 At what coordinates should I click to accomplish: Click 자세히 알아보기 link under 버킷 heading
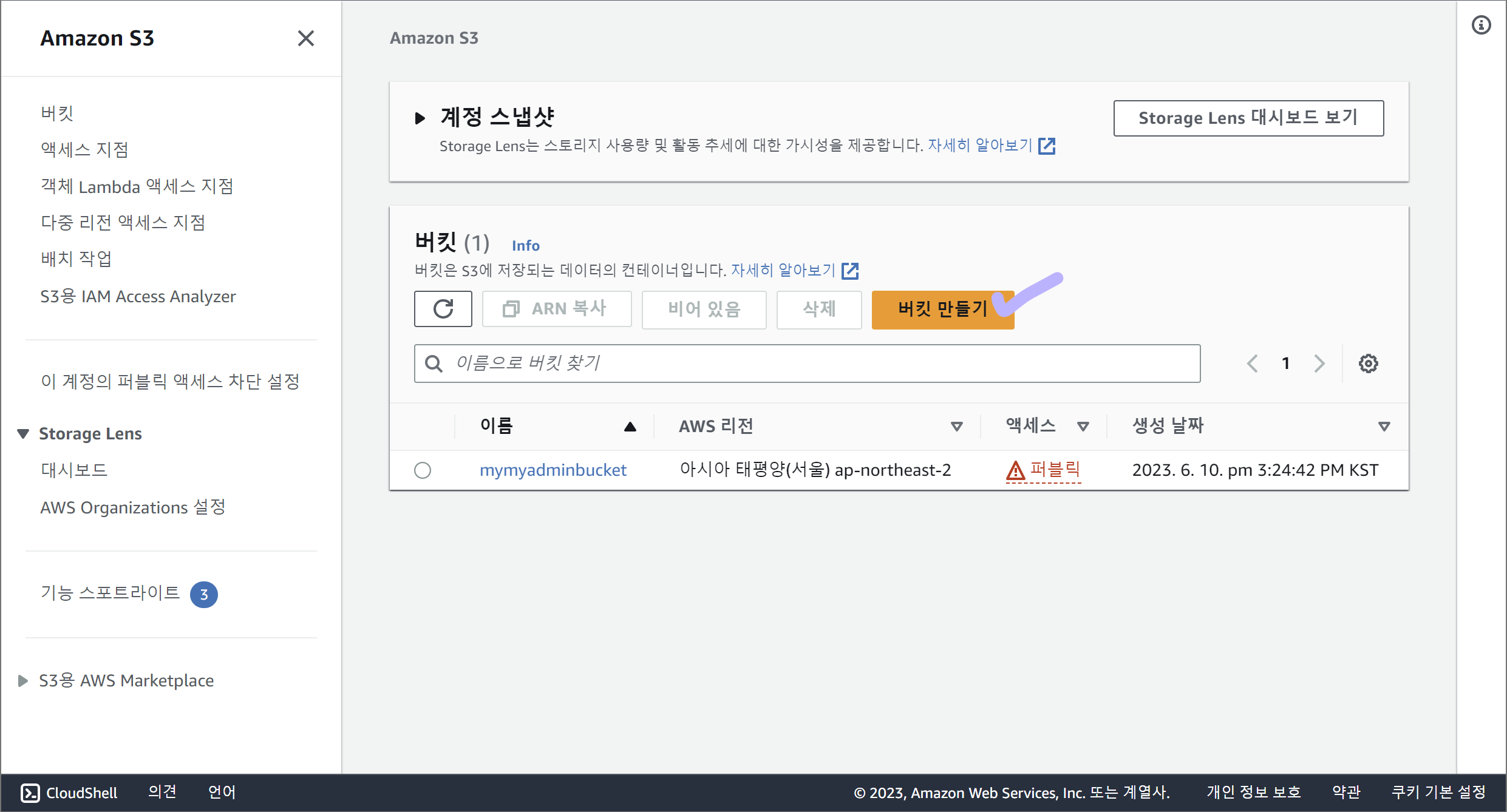click(783, 270)
